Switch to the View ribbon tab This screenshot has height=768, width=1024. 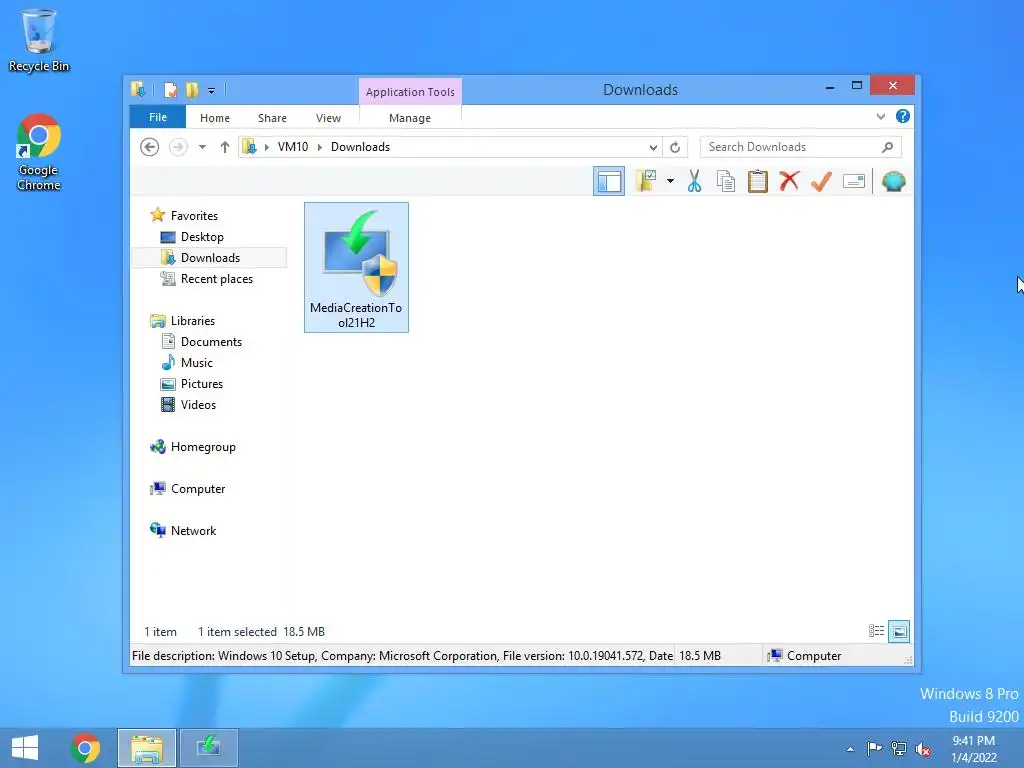click(328, 118)
